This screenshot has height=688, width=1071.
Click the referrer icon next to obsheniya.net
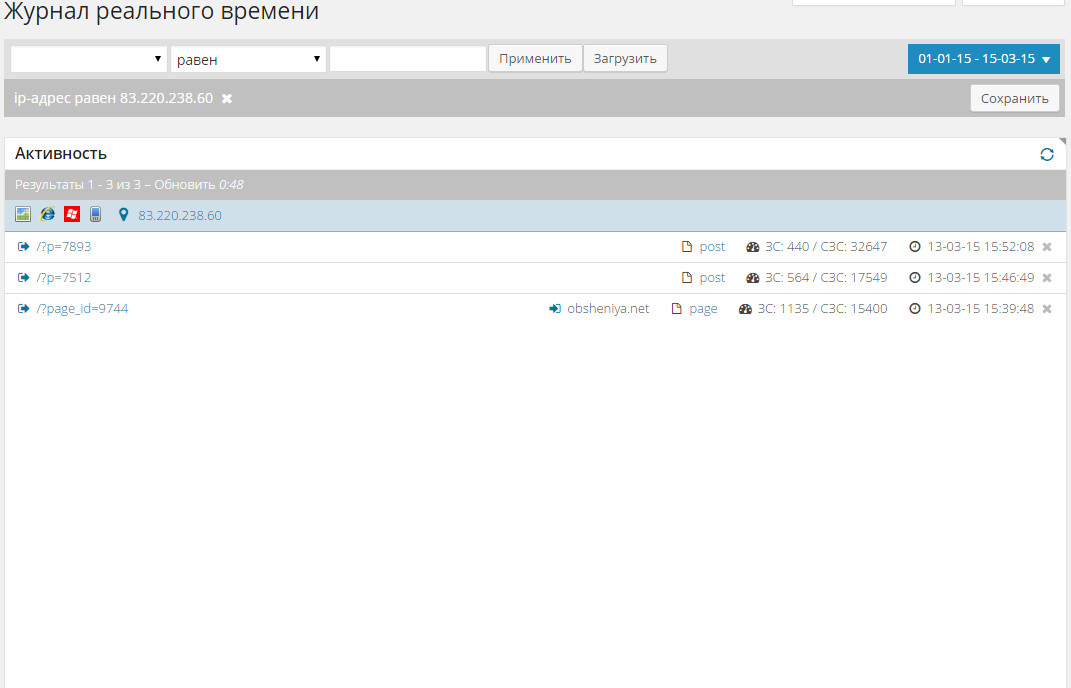(x=555, y=309)
